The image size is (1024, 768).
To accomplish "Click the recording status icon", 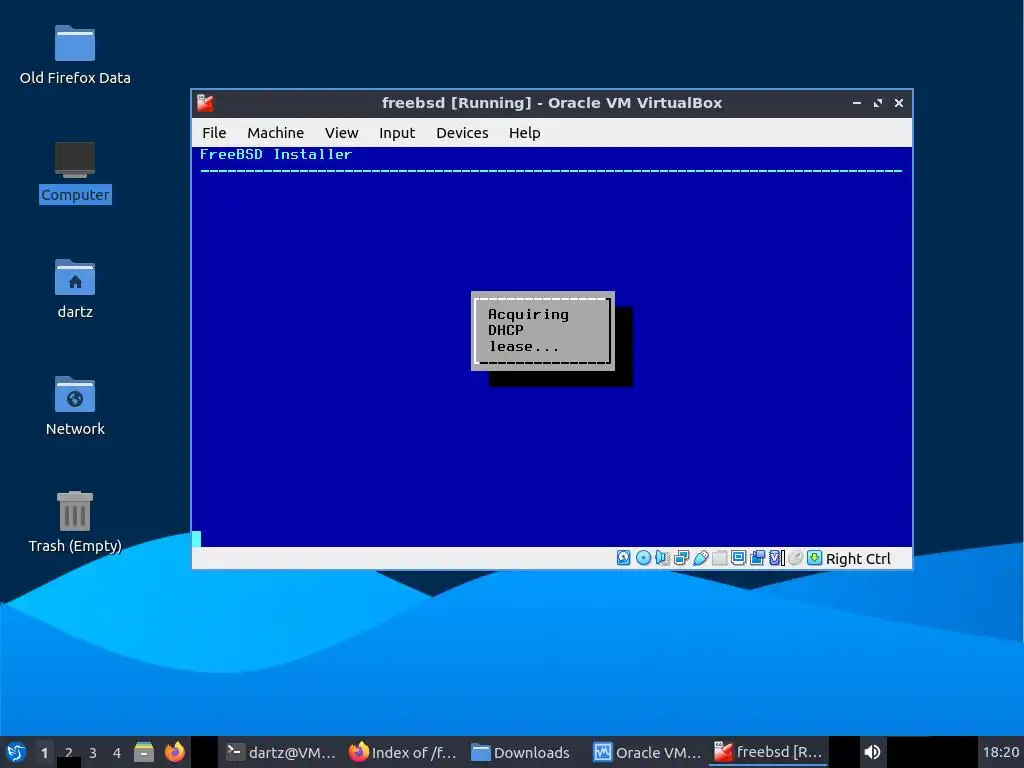I will (x=758, y=558).
